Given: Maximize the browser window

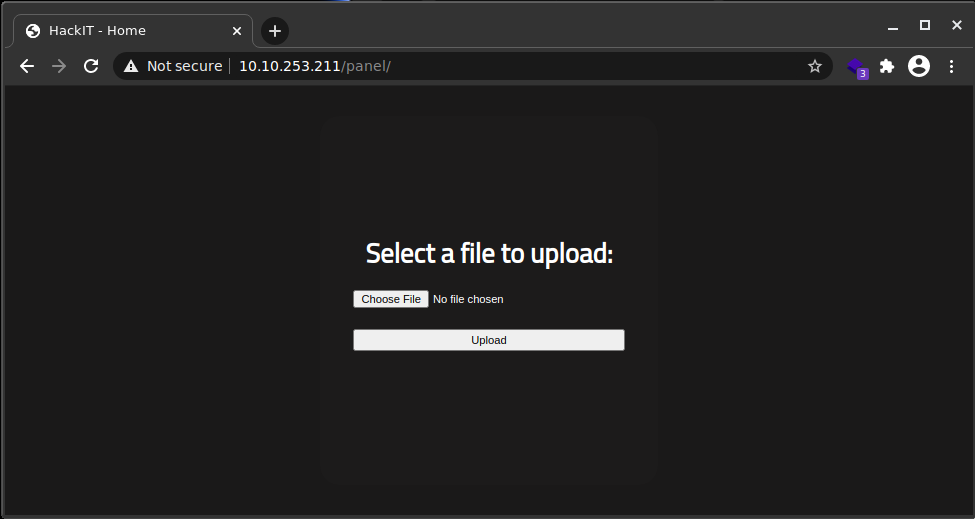Looking at the screenshot, I should coord(925,25).
